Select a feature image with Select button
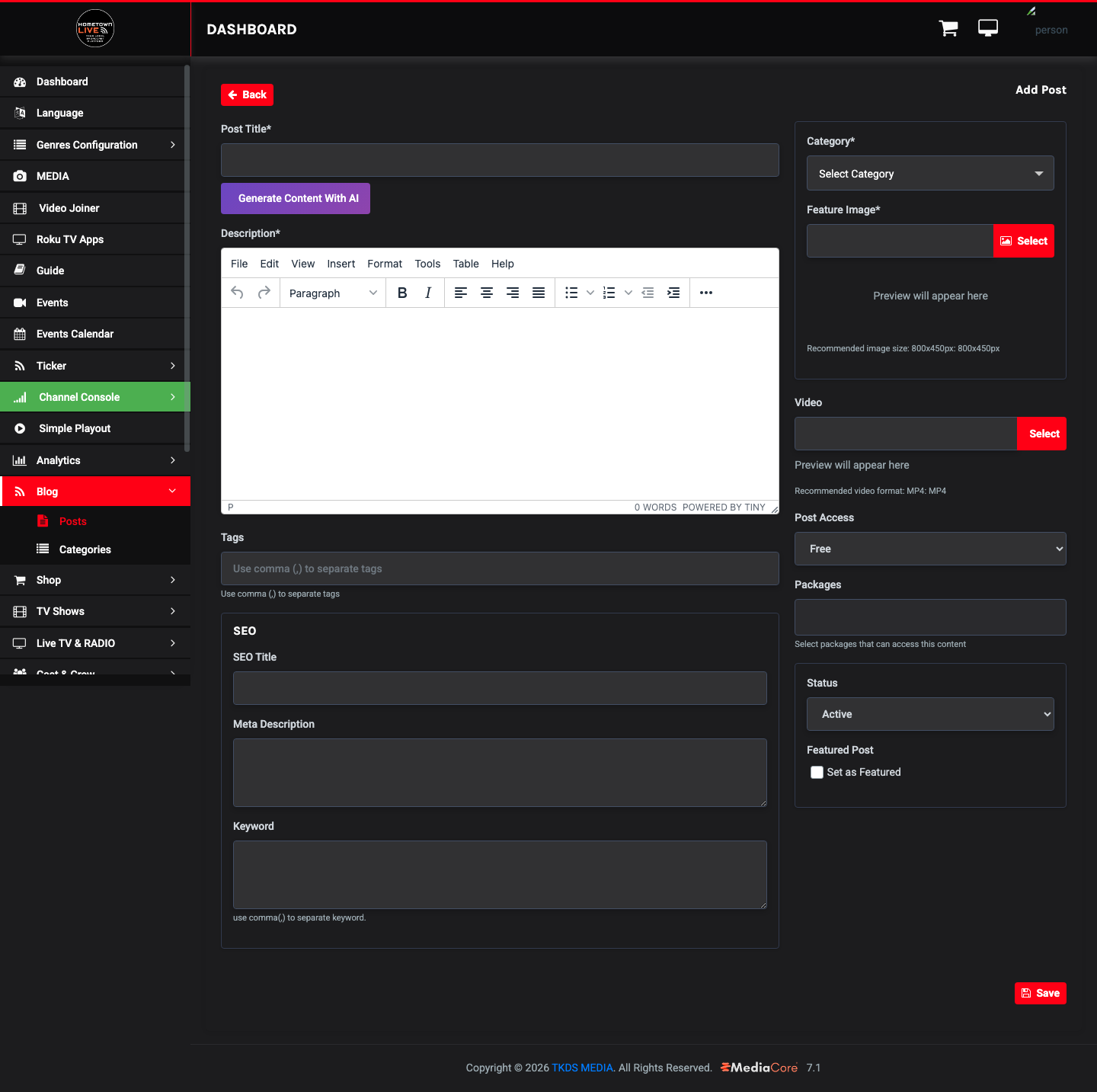1097x1092 pixels. click(x=1024, y=241)
